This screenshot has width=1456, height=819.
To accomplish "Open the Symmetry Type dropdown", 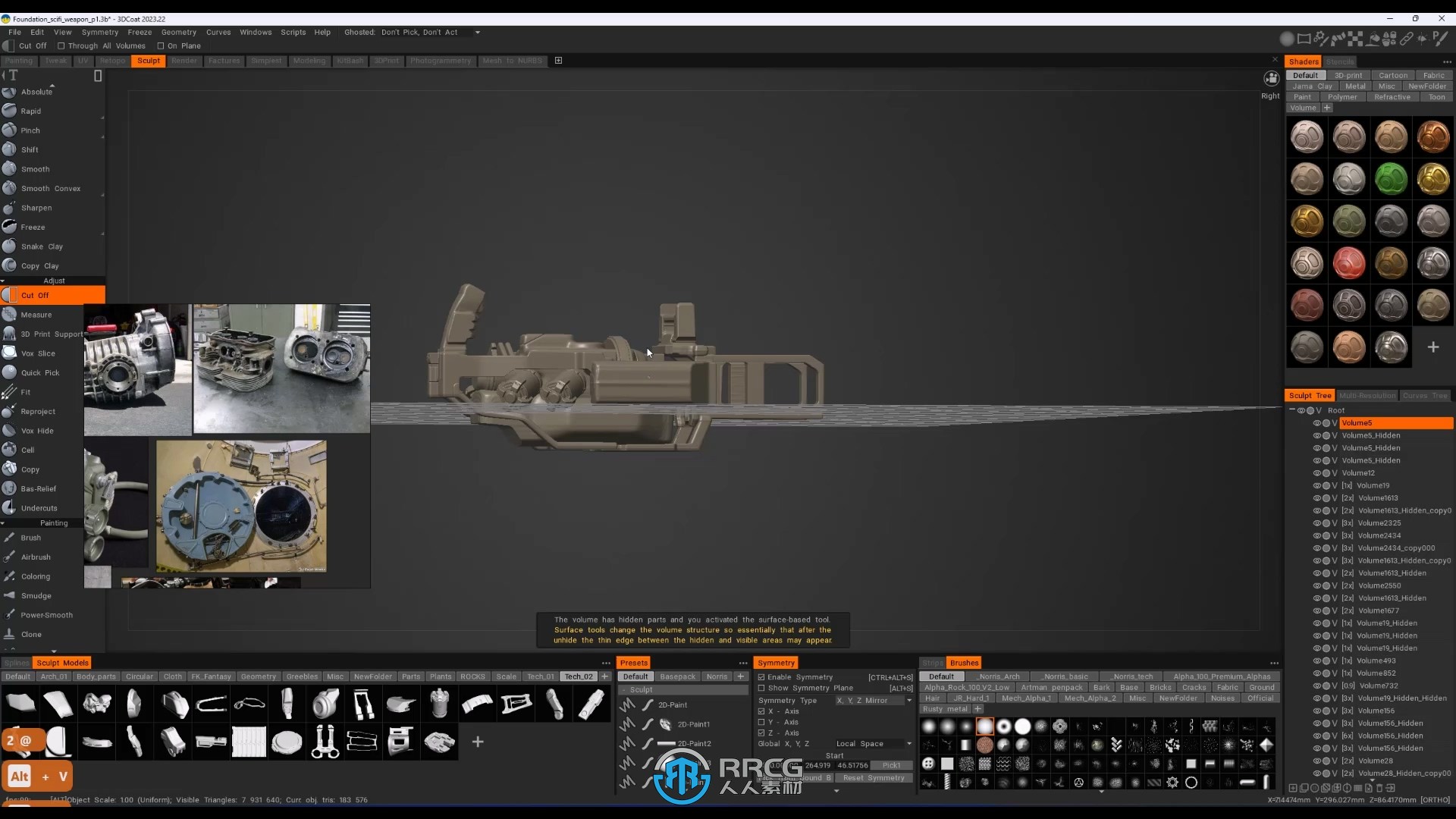I will pyautogui.click(x=874, y=701).
